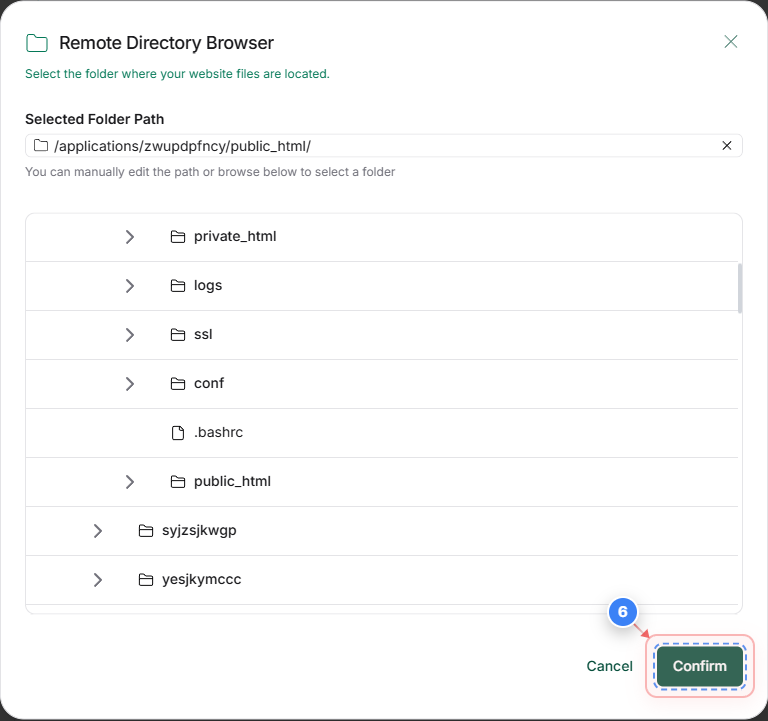768x721 pixels.
Task: Choose the conf row label
Action: pos(209,384)
